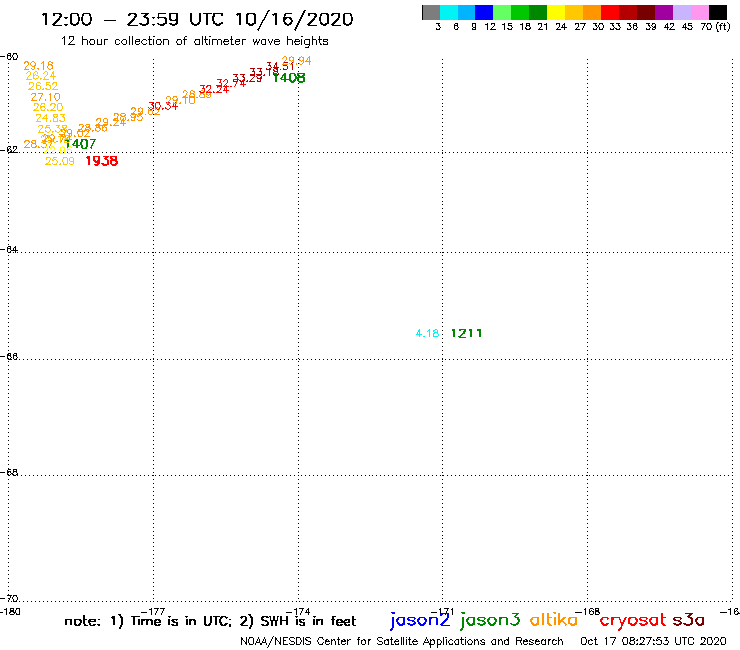
Task: Click the green 1408 time label
Action: (289, 78)
